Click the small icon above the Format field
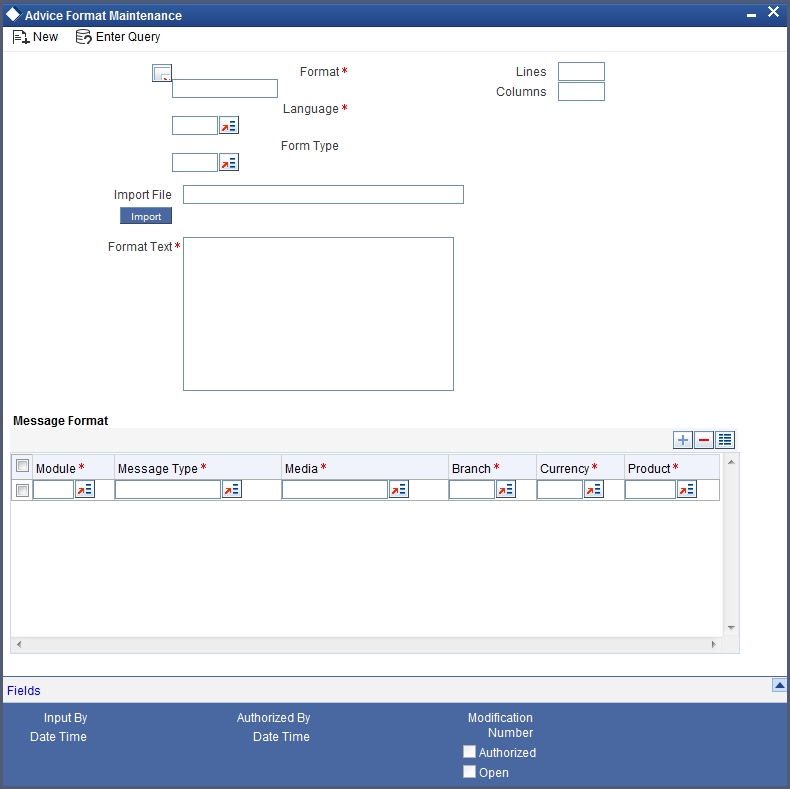 [162, 73]
